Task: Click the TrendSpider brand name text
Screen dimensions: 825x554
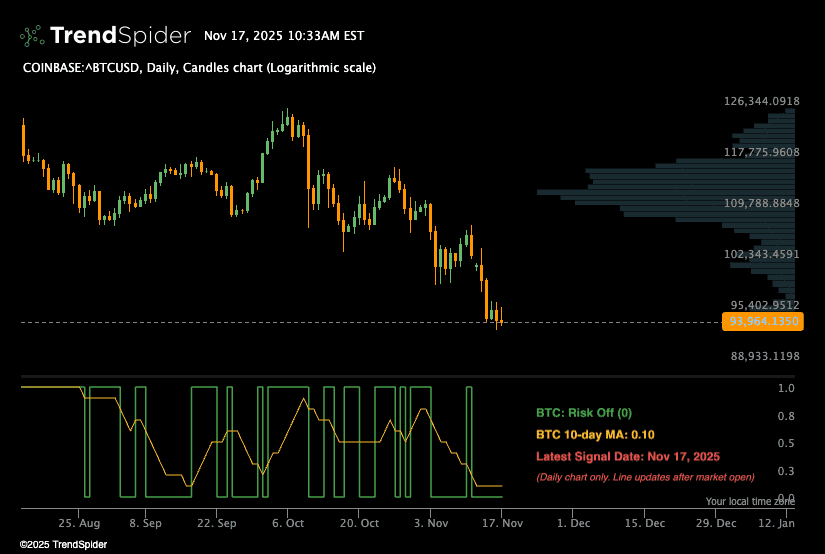Action: (120, 36)
